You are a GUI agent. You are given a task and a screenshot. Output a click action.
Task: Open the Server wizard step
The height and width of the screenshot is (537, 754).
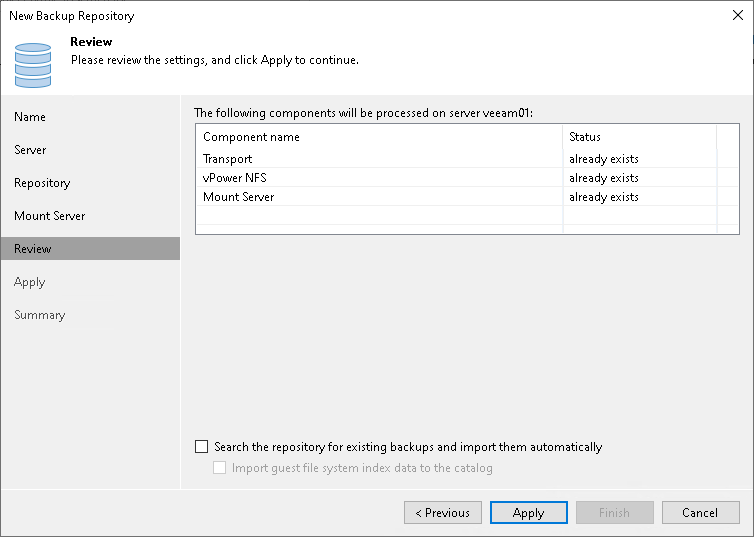pyautogui.click(x=30, y=150)
